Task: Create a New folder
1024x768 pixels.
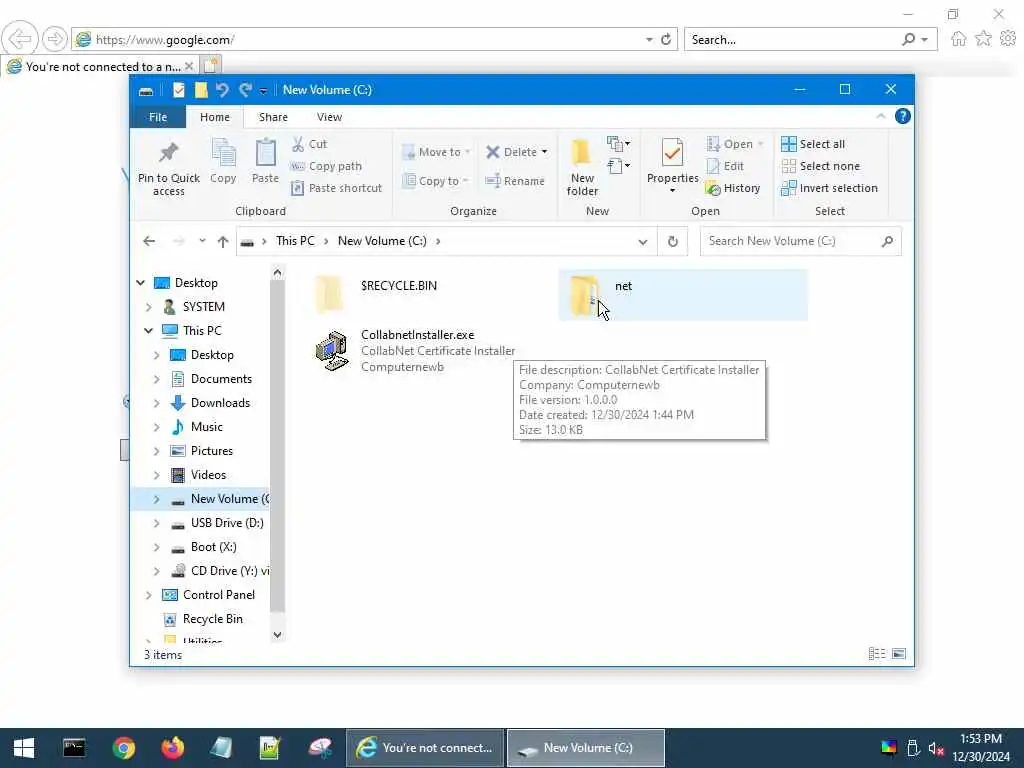Action: click(582, 167)
